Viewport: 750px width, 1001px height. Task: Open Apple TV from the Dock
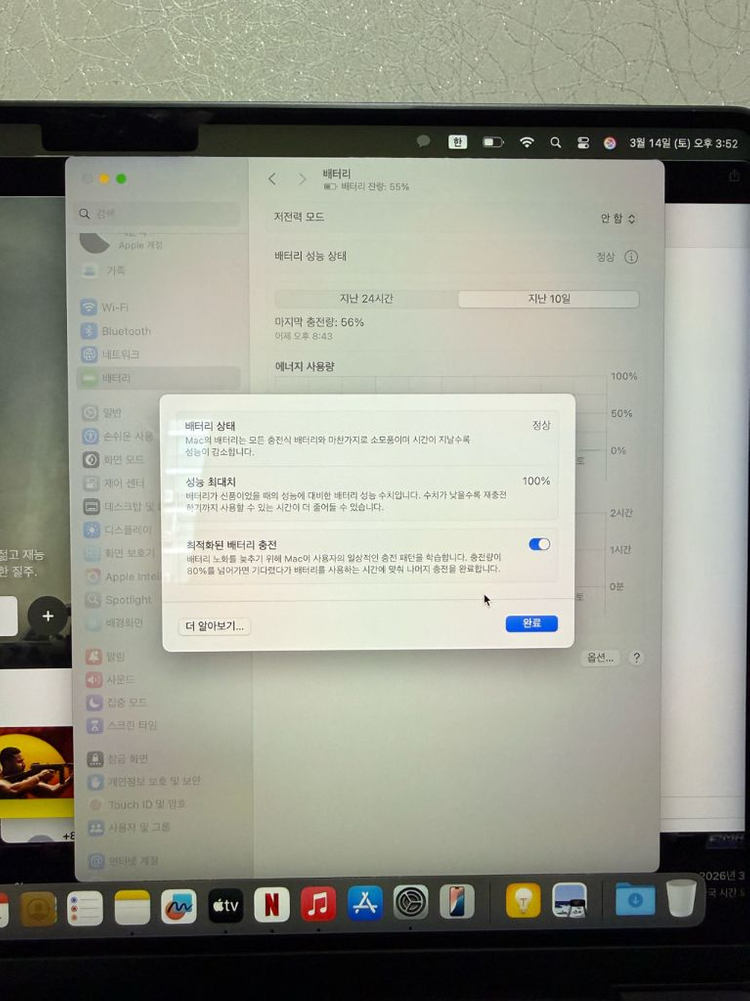226,906
